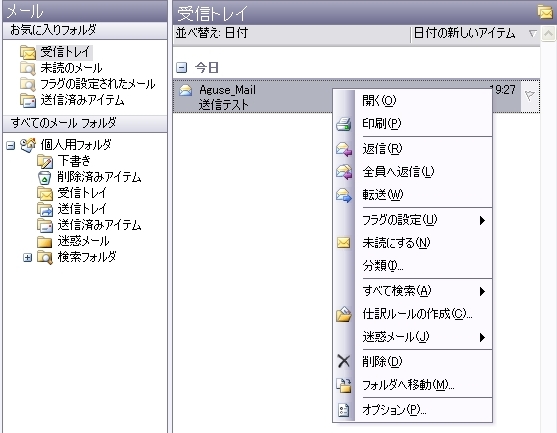Click the すべてのメール フォルダ section header

tap(85, 123)
